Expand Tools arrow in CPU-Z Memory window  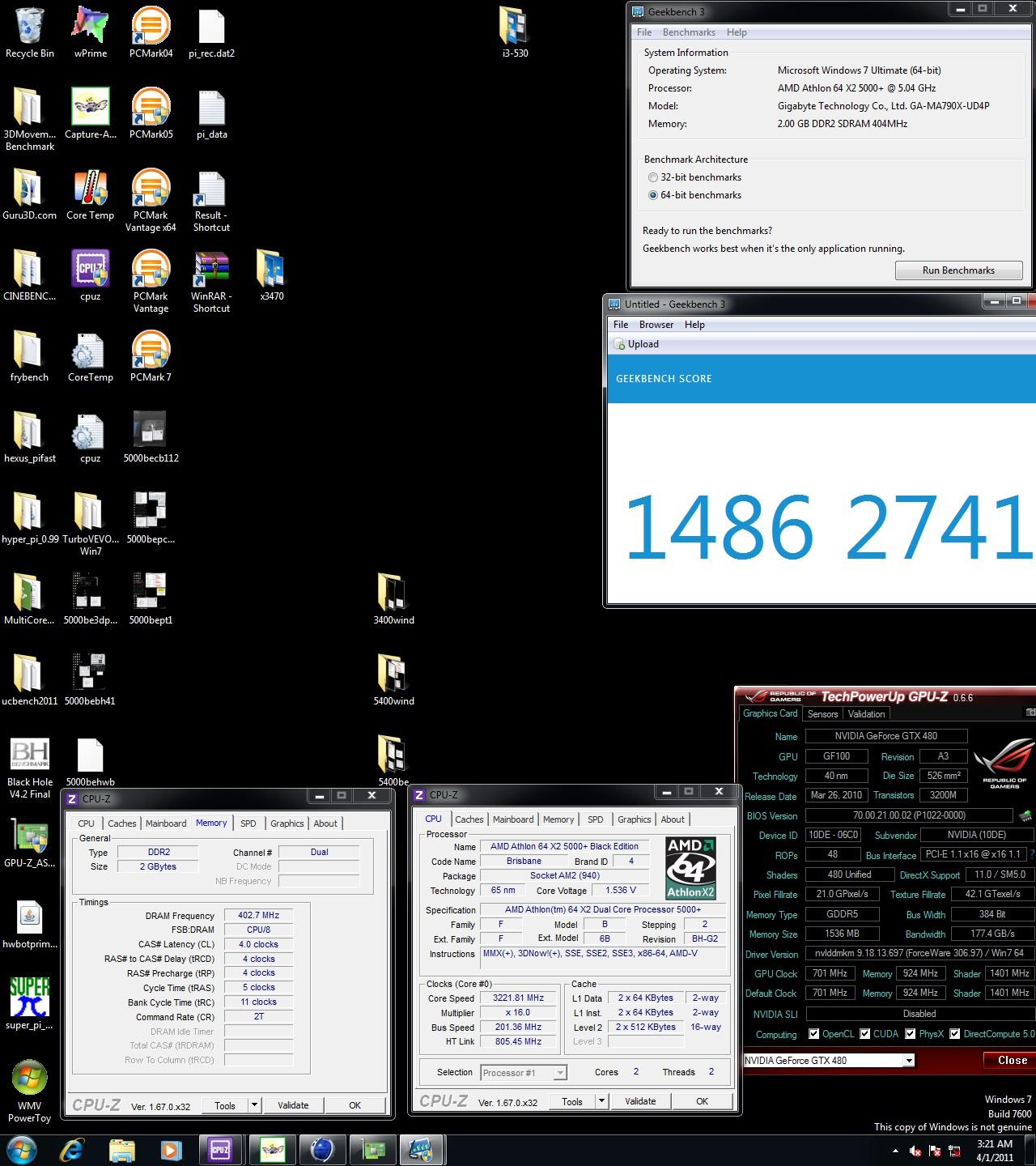[254, 1105]
